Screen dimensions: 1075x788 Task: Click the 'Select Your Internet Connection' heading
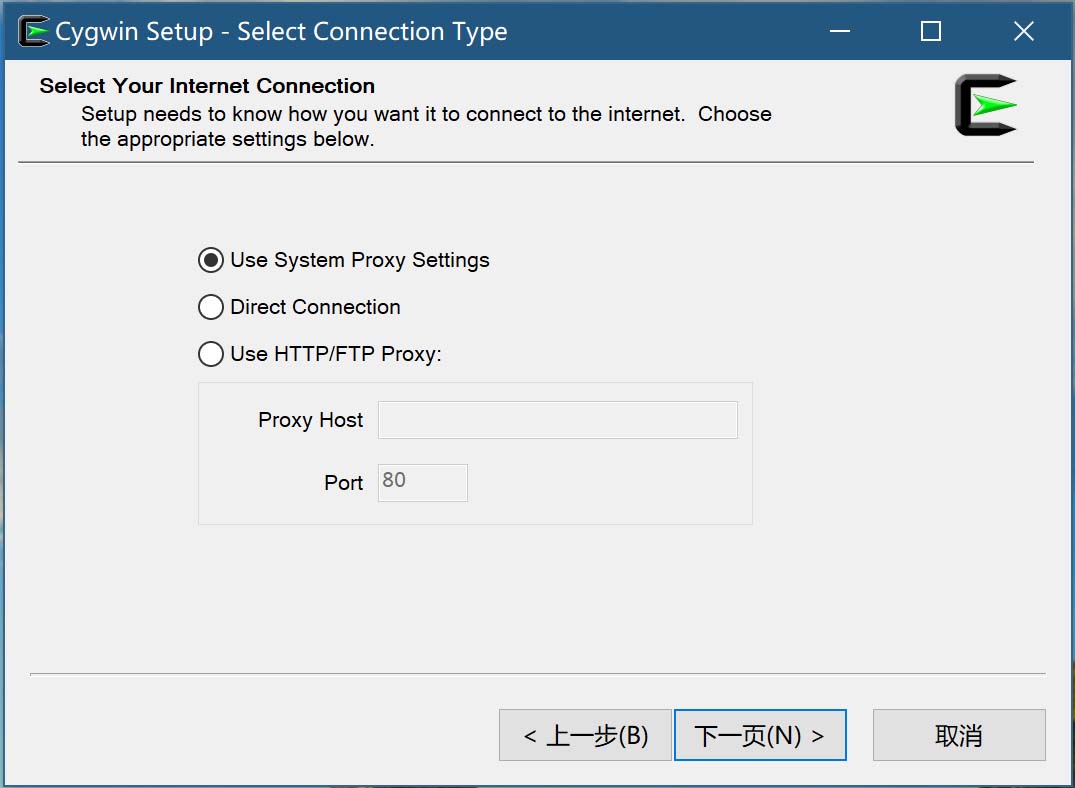pos(207,86)
